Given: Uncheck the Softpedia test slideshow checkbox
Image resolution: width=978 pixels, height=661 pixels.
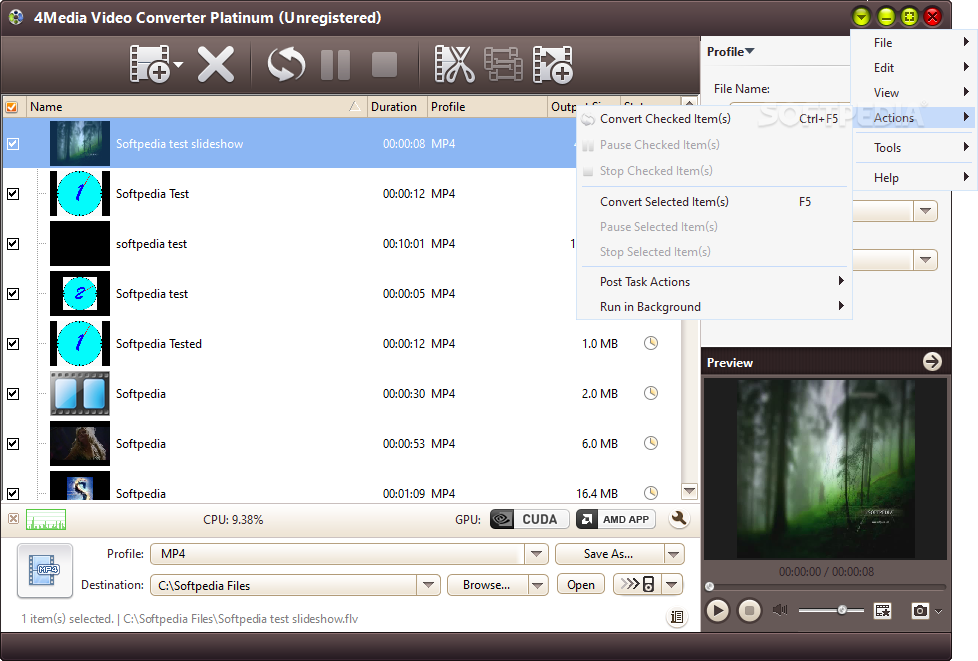Looking at the screenshot, I should click(13, 144).
